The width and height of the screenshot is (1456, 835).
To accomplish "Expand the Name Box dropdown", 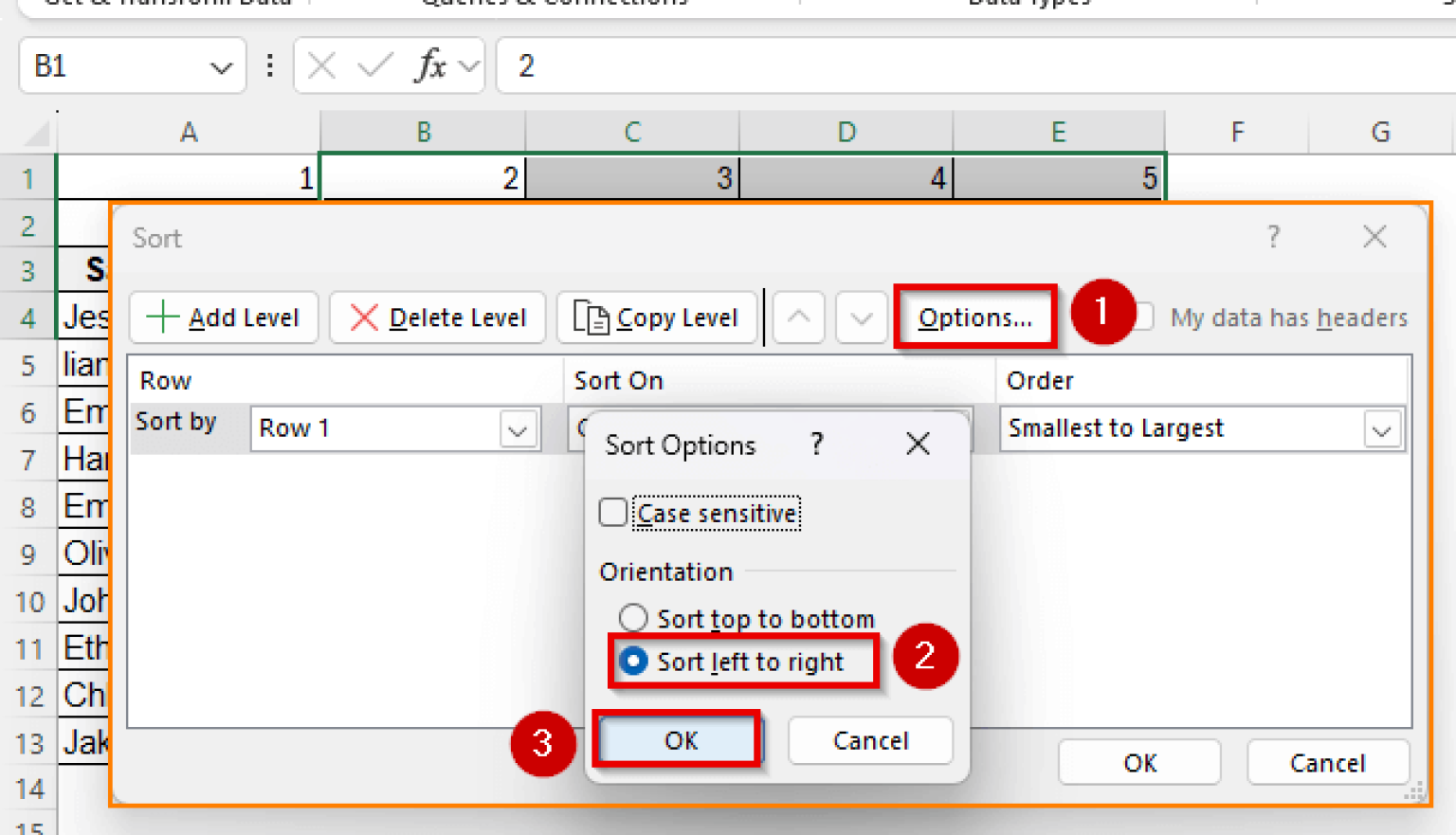I will [221, 67].
